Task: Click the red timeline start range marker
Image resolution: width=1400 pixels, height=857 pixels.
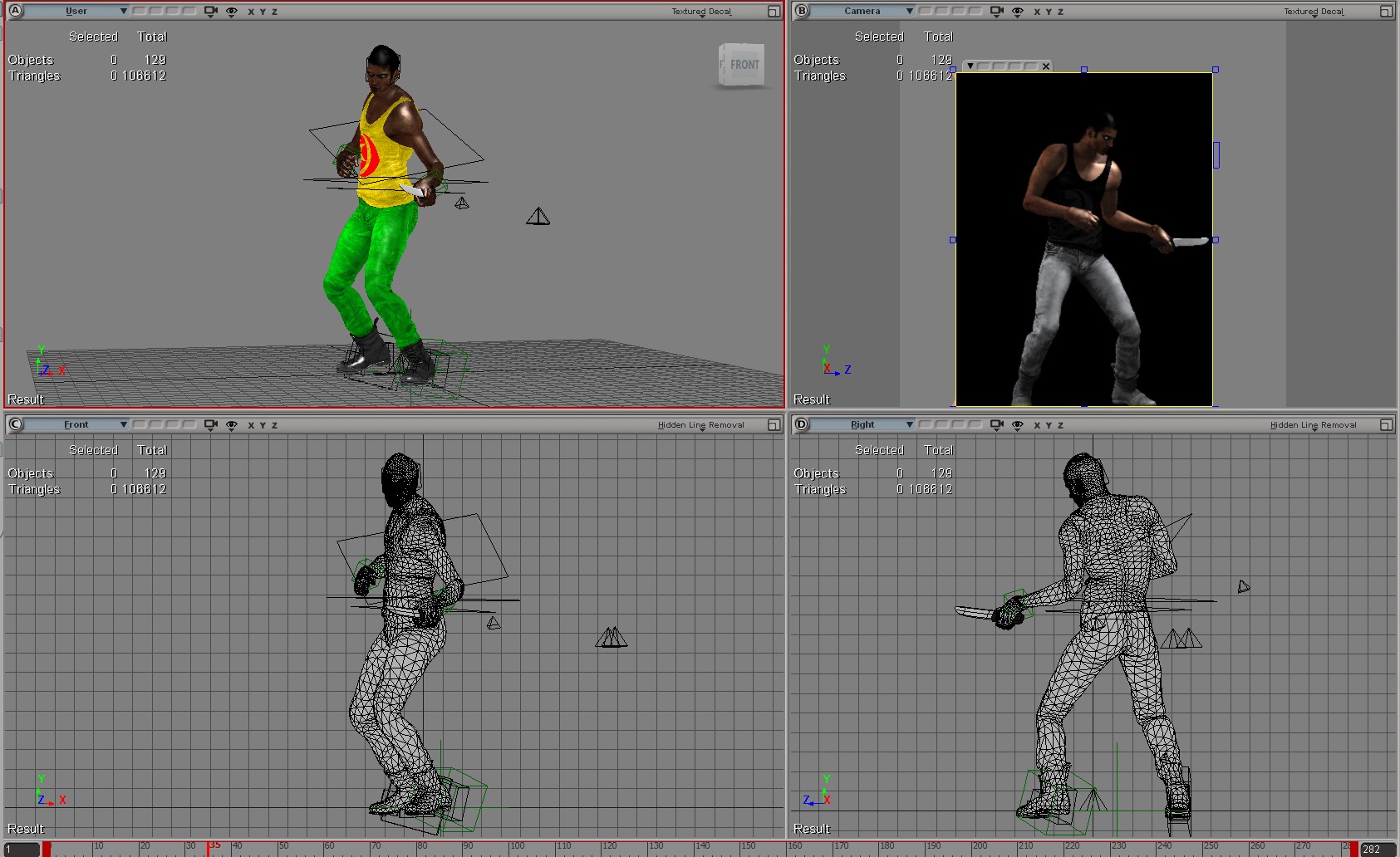Action: coord(47,849)
